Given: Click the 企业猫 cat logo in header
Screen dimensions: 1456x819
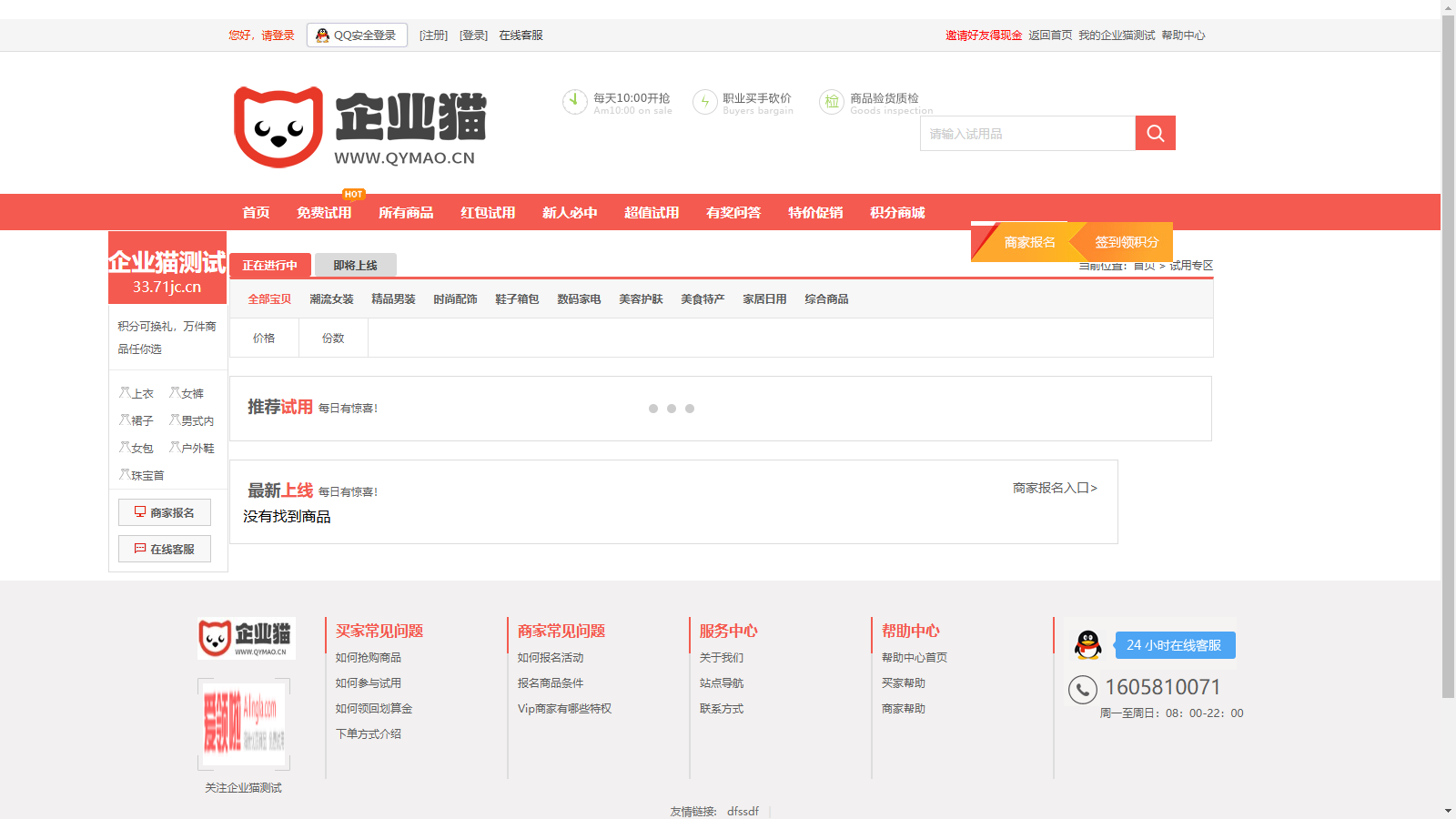Looking at the screenshot, I should point(278,127).
